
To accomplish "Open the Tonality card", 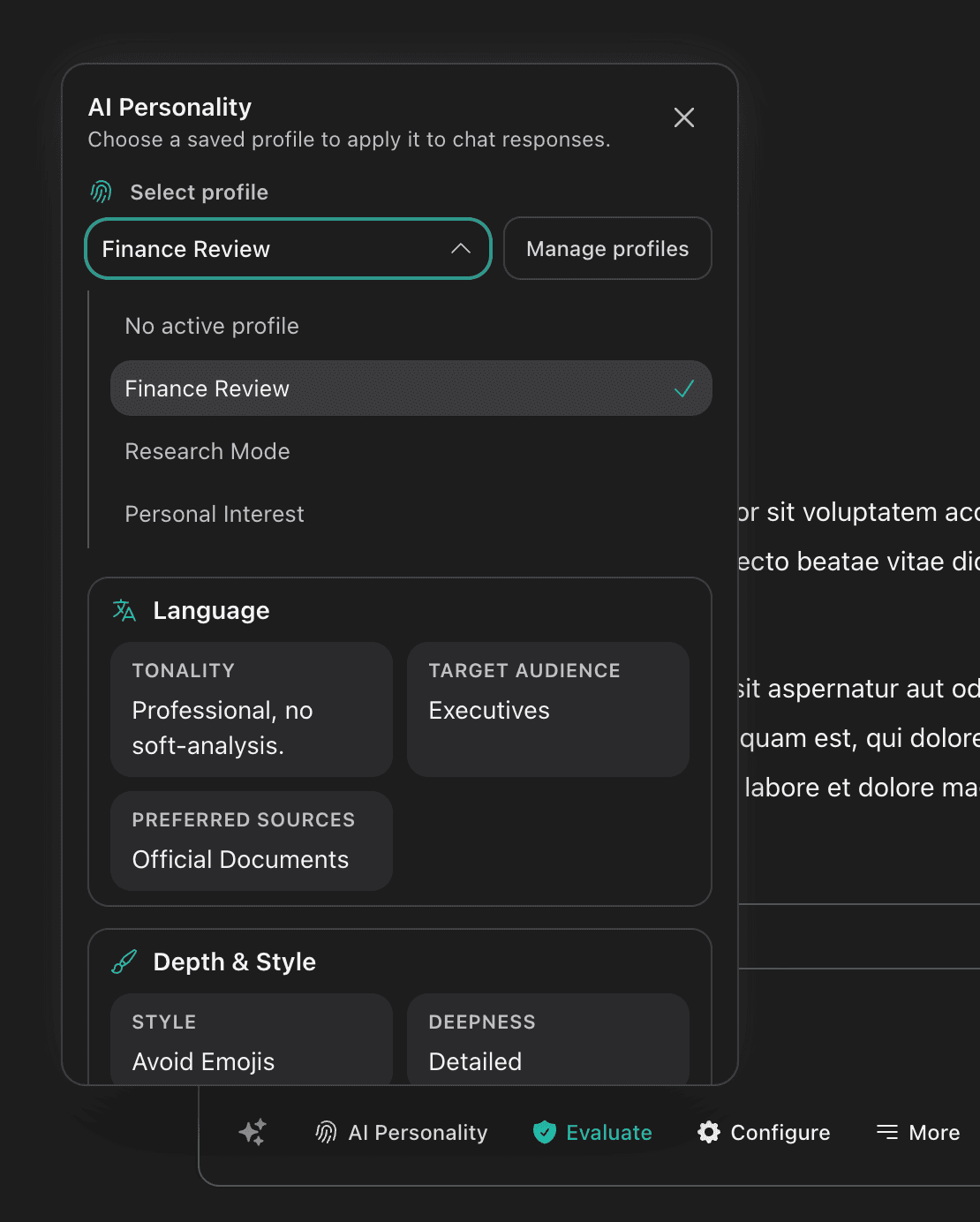I will 252,710.
